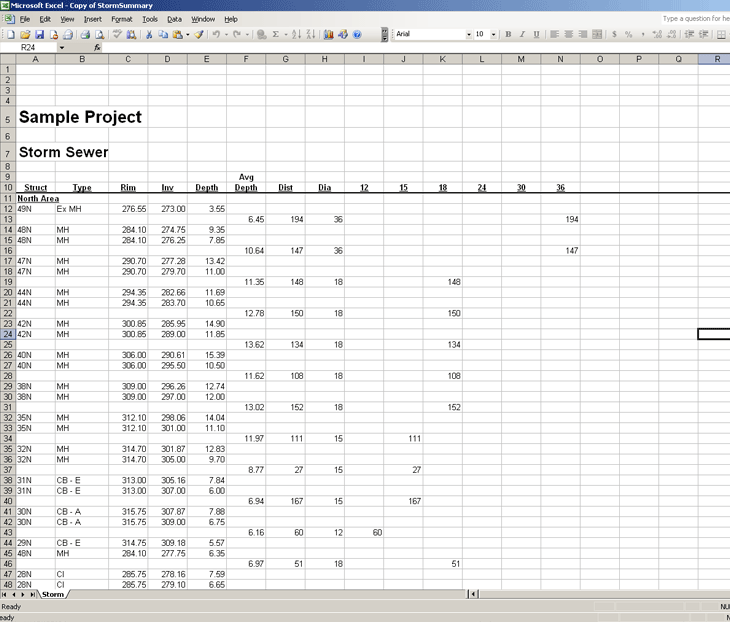
Task: Open Print Preview from the toolbar
Action: click(99, 34)
